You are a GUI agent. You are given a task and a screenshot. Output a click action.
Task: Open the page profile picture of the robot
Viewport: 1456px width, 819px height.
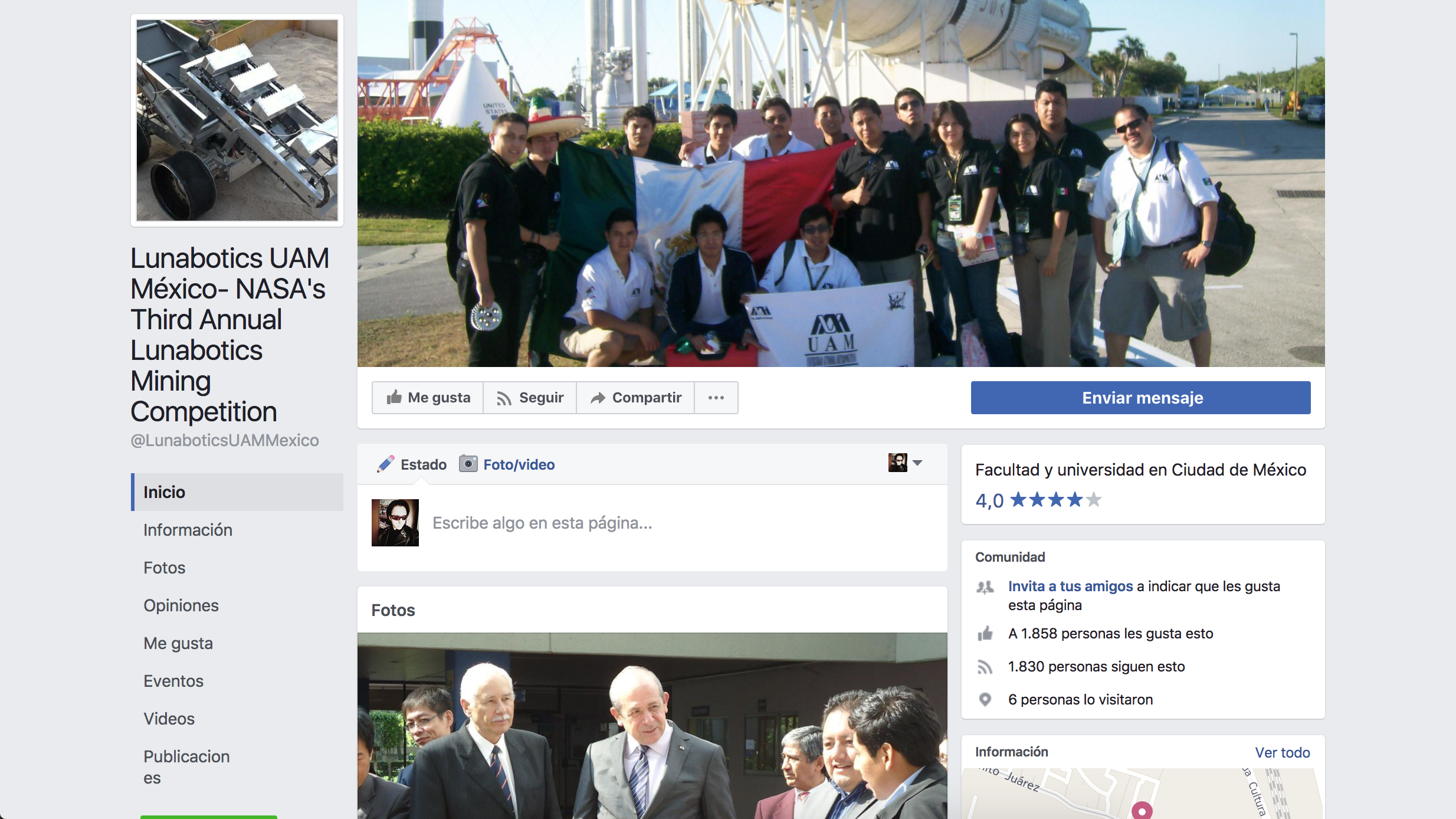coord(237,120)
